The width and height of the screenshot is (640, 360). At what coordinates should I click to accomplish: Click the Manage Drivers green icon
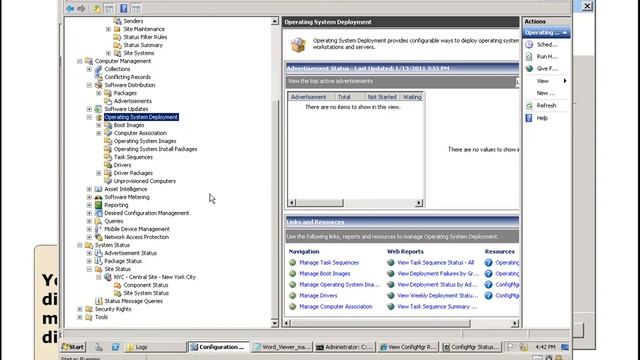pos(293,296)
